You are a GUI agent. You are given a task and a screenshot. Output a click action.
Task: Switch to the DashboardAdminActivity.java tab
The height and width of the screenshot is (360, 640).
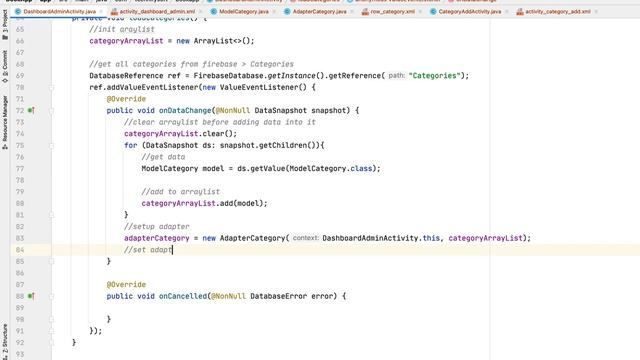(x=59, y=12)
